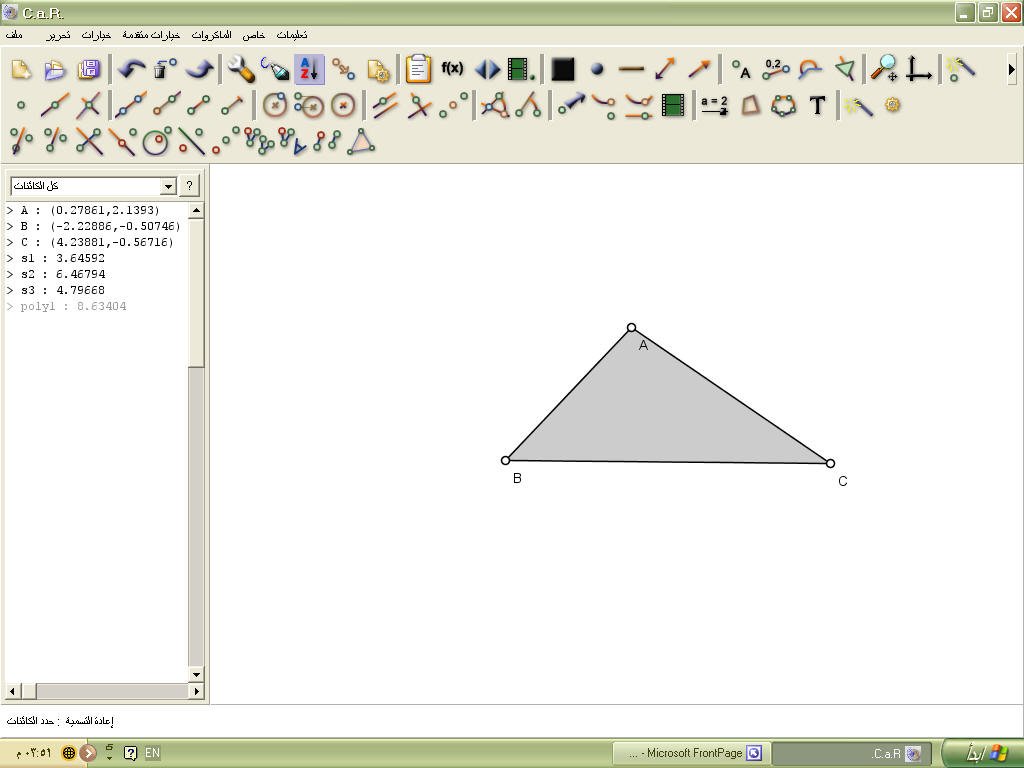
Task: Click the C.a.R taskbar button
Action: point(852,753)
